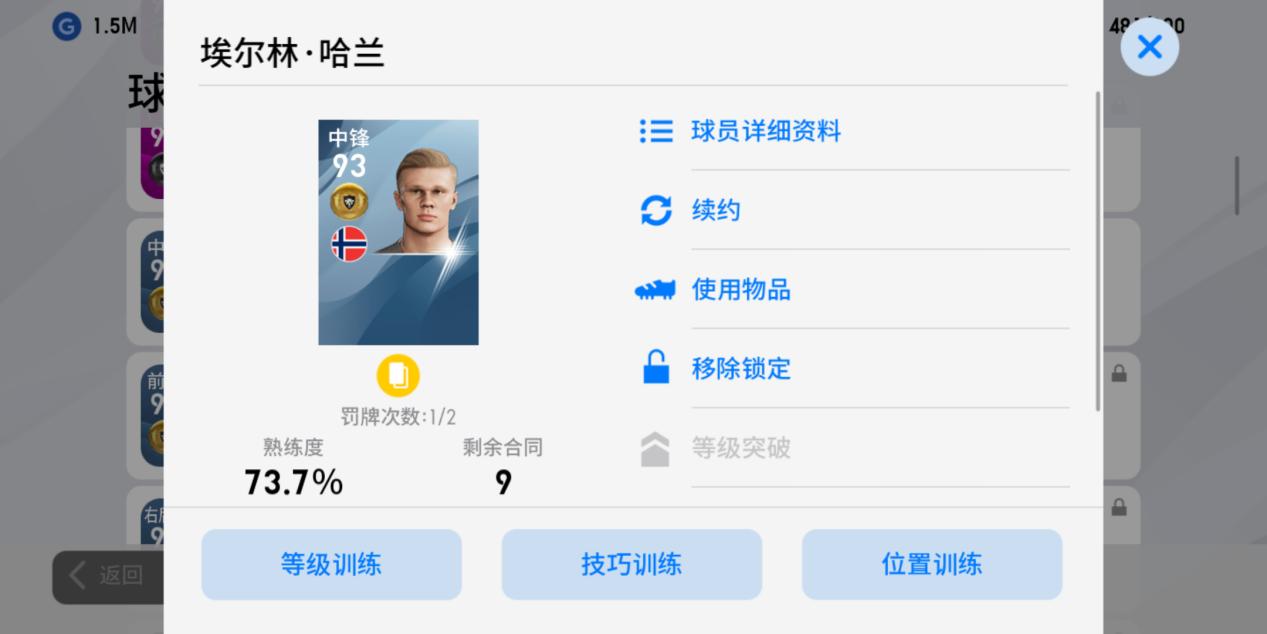
Task: Open 位置训练 position training
Action: pyautogui.click(x=931, y=564)
